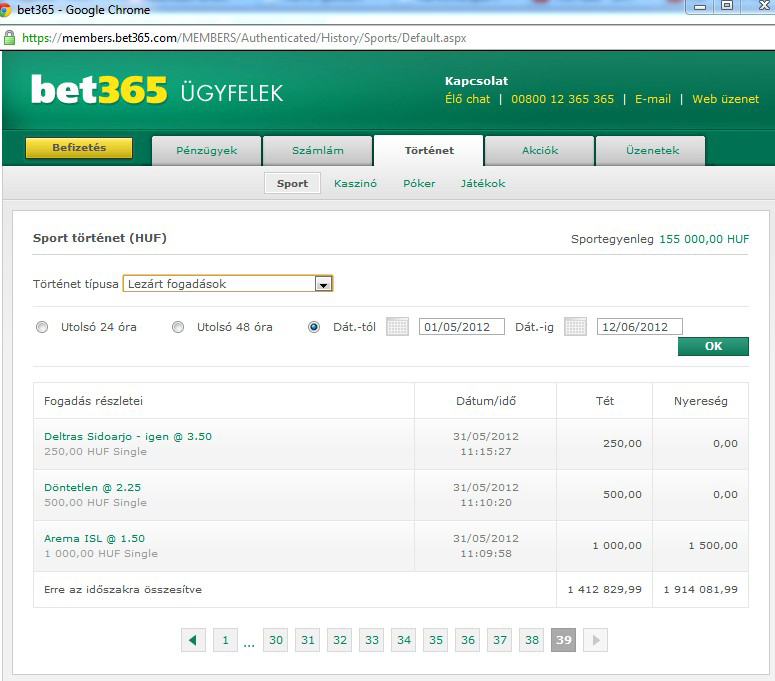Screen dimensions: 775x681
Task: Click the end date field 12/06/2012
Action: tap(640, 327)
